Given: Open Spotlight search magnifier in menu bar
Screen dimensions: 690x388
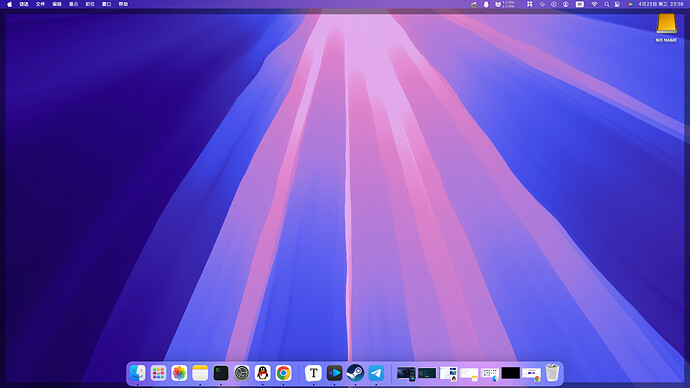Looking at the screenshot, I should [606, 4].
